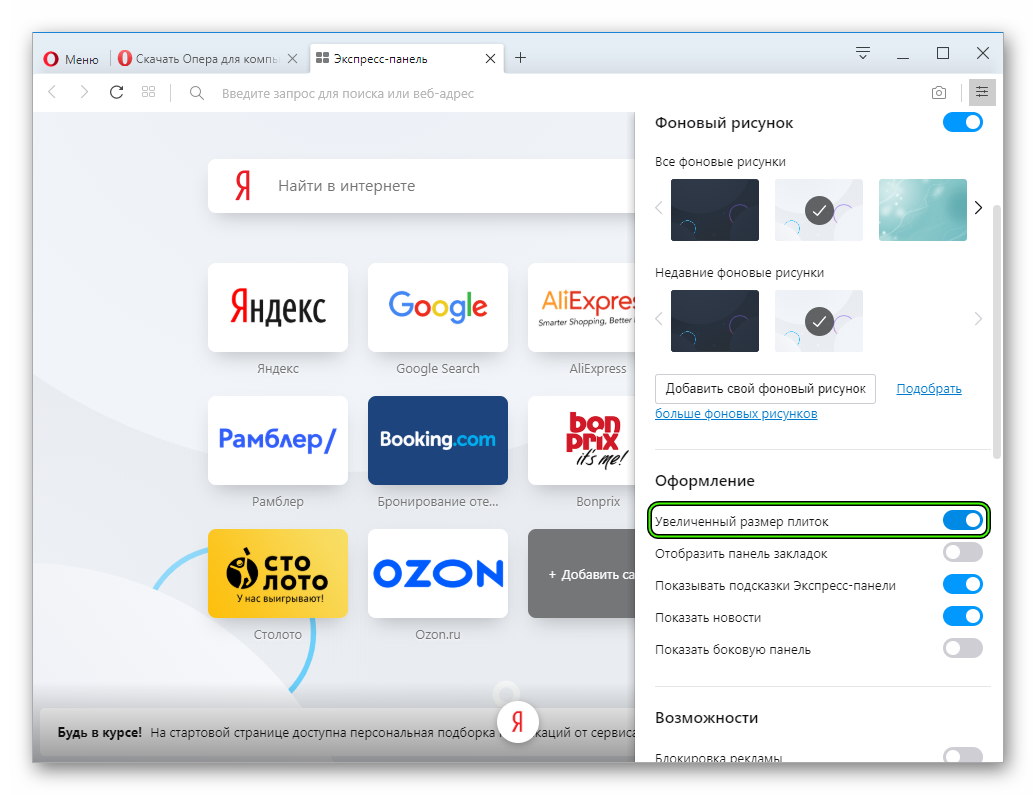Screen dimensions: 1036x795
Task: Toggle Блокировка рекламы switch
Action: tap(963, 755)
